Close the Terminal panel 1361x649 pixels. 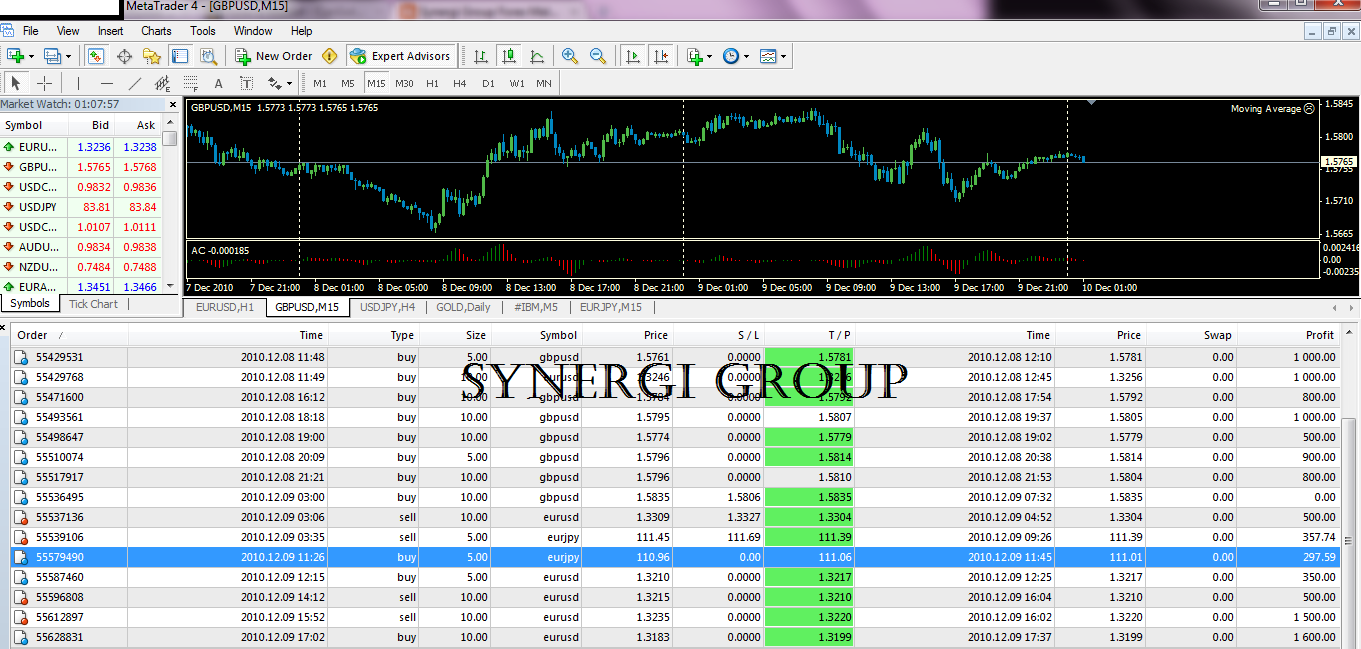[x=4, y=326]
